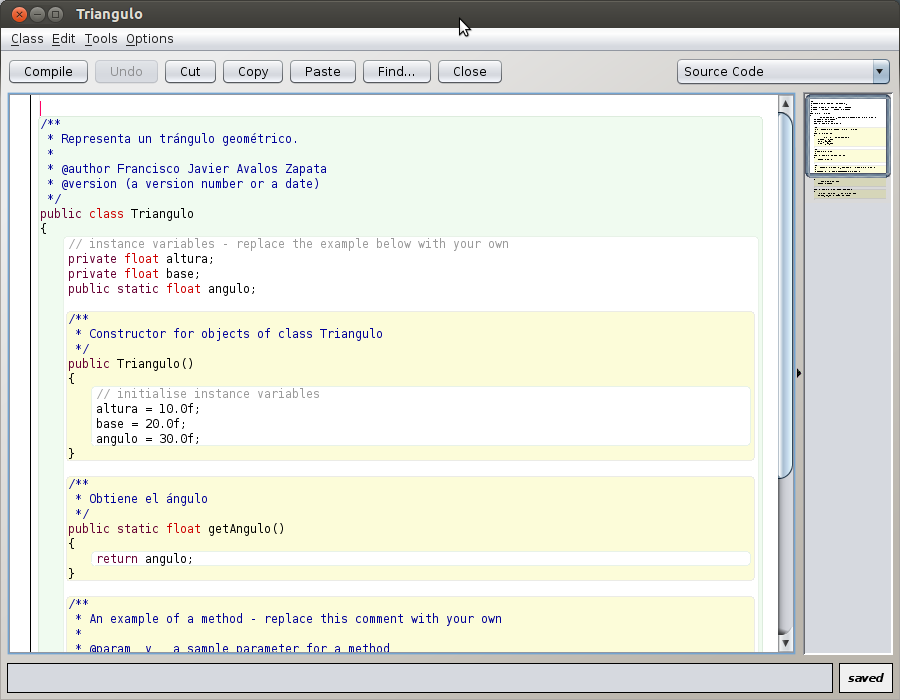This screenshot has height=700, width=900.
Task: Copy the selection using the Copy button
Action: point(253,72)
